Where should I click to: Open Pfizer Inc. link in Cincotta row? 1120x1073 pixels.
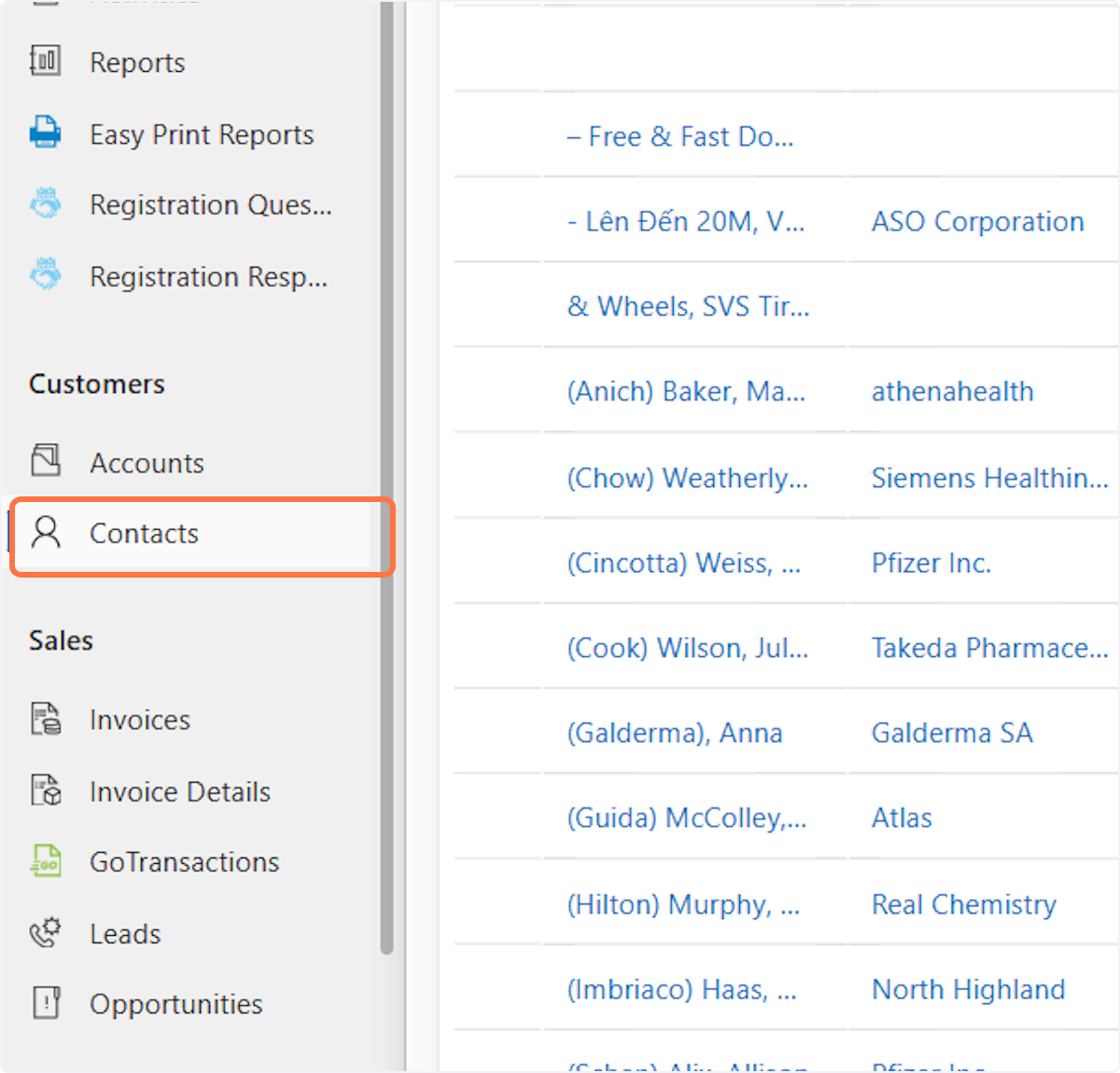click(x=931, y=563)
